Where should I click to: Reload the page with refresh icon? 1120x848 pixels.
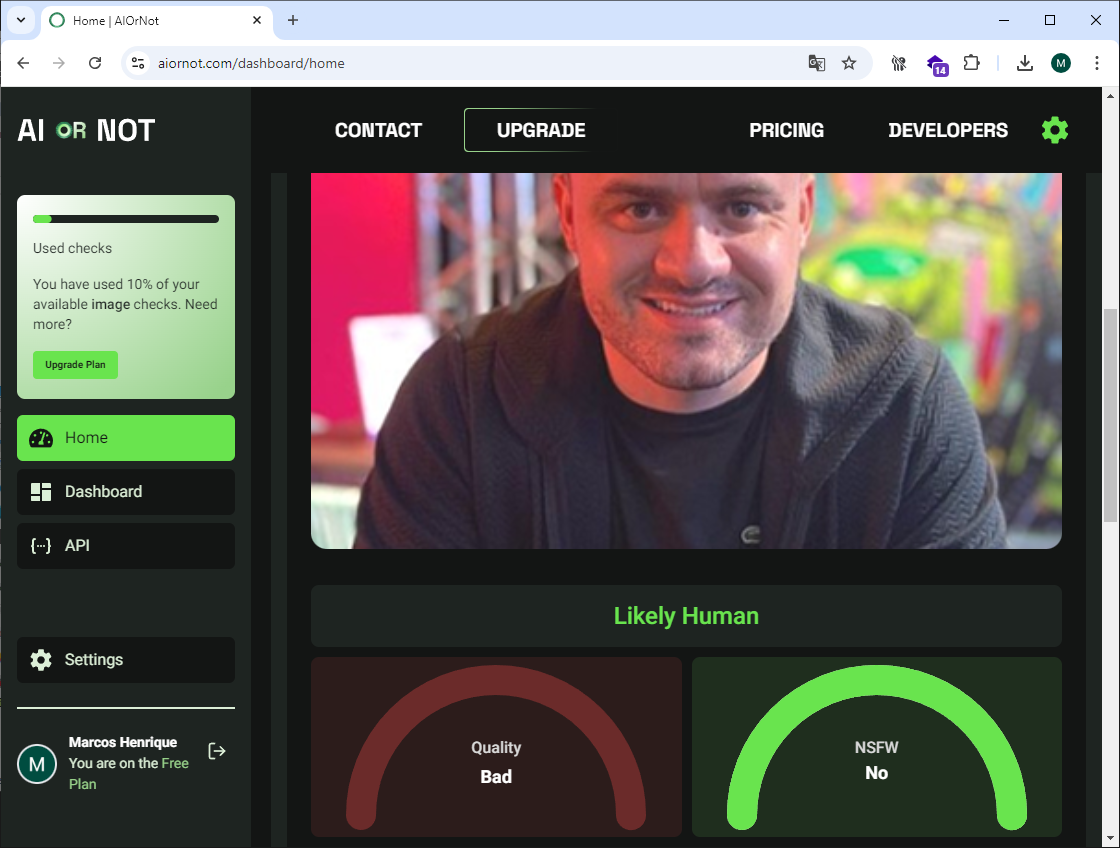tap(95, 63)
